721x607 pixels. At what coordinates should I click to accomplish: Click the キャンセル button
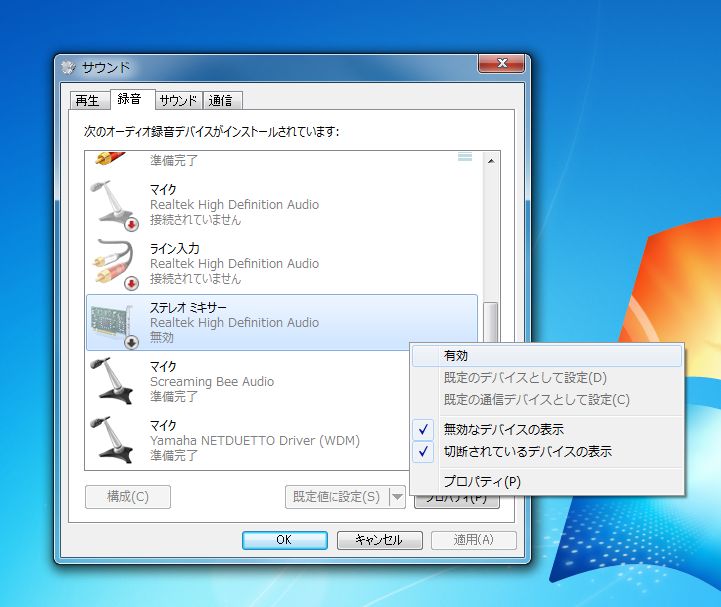click(379, 540)
